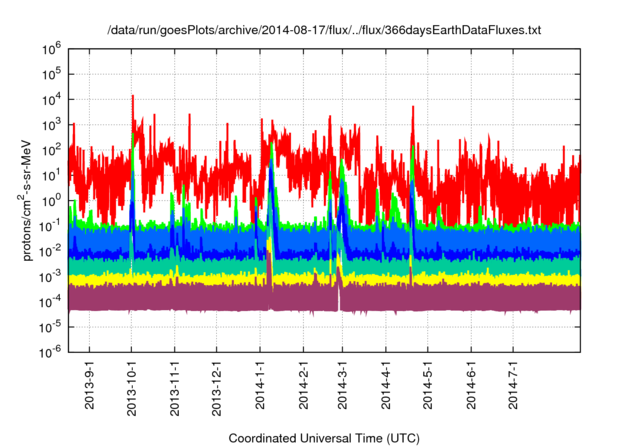
Task: Select the '2013-10-1' date axis label
Action: click(x=131, y=389)
